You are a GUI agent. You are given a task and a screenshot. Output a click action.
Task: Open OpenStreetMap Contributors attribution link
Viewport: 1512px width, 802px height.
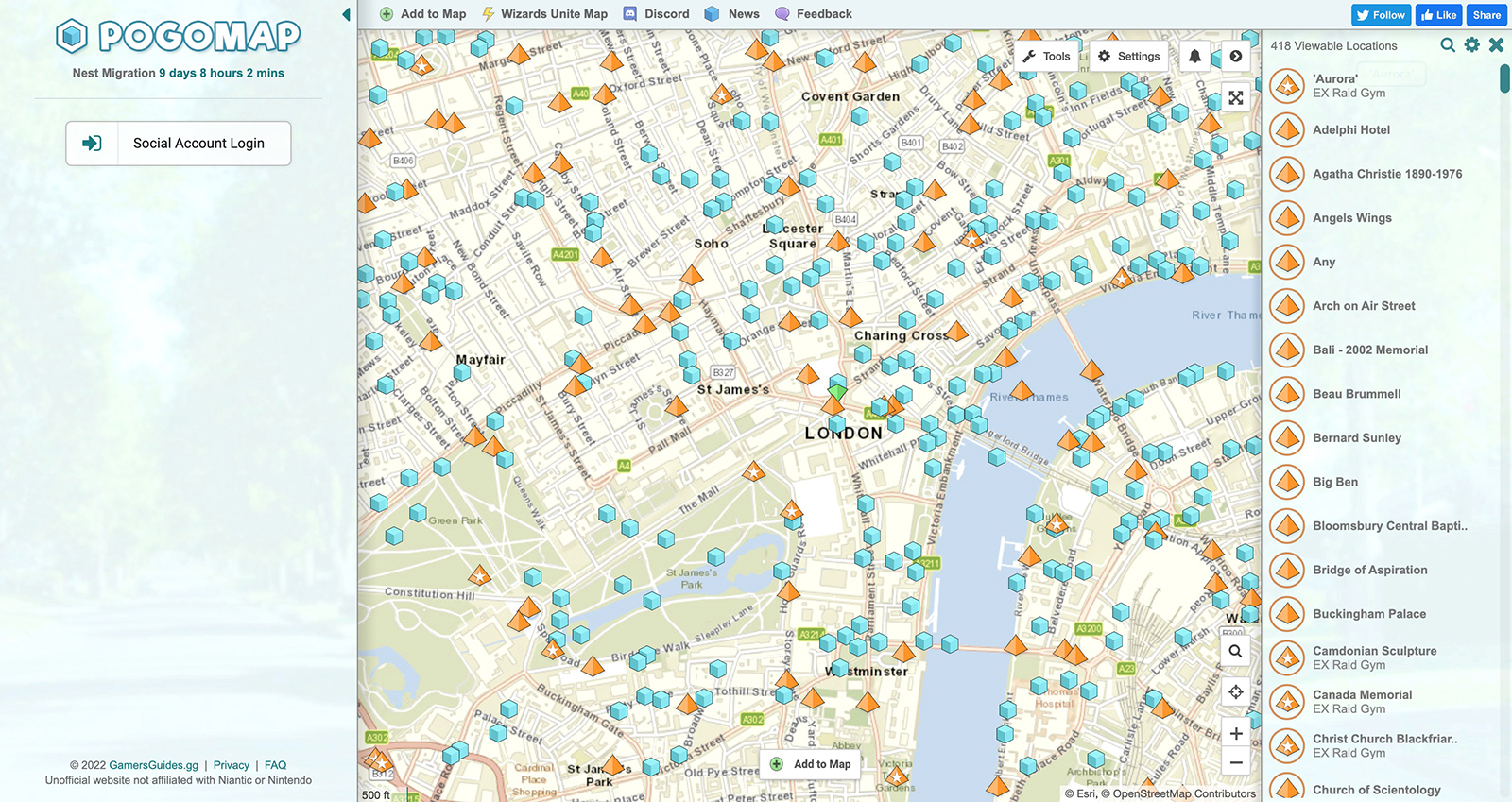(1184, 793)
